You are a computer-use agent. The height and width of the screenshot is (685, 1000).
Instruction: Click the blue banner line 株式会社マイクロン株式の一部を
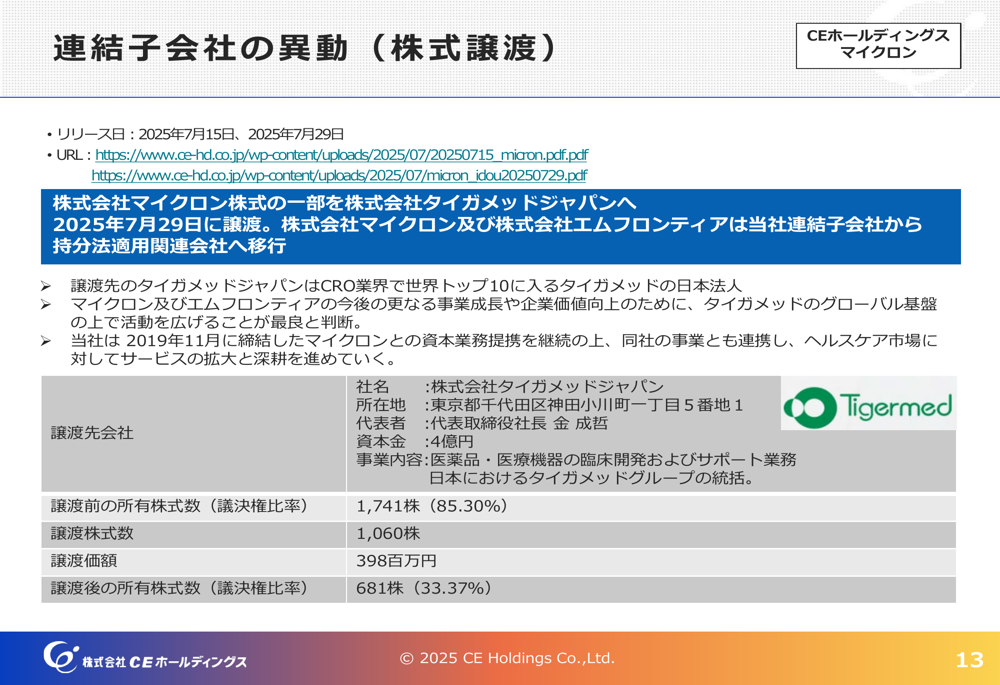pyautogui.click(x=344, y=203)
